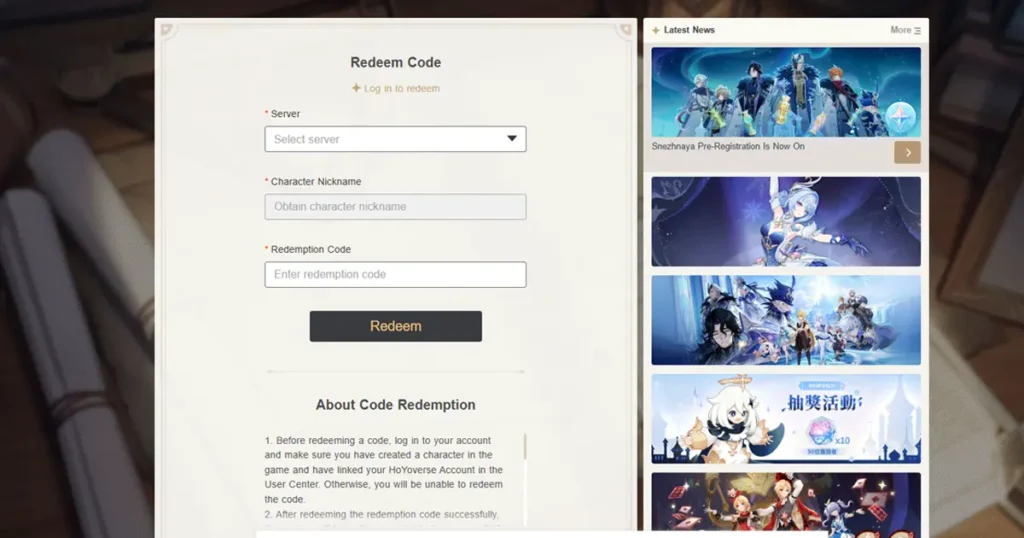Open the Paimon lottery event thumbnail
The image size is (1024, 538).
(x=786, y=419)
